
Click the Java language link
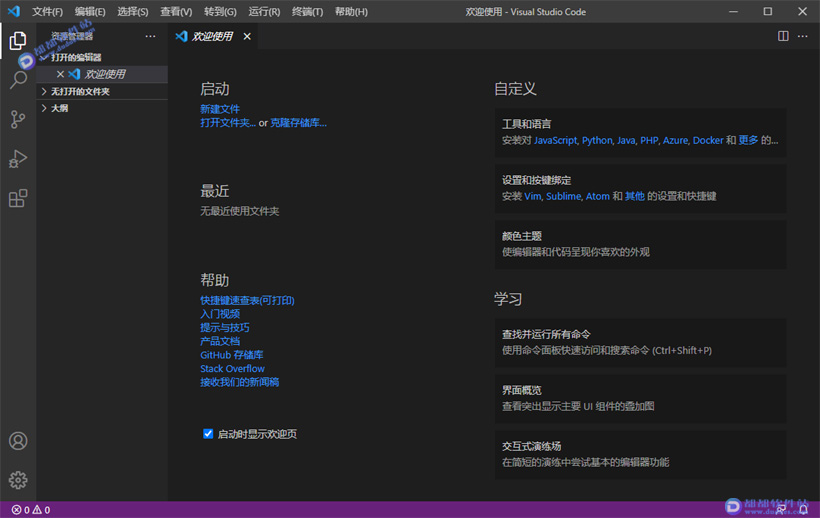click(626, 140)
